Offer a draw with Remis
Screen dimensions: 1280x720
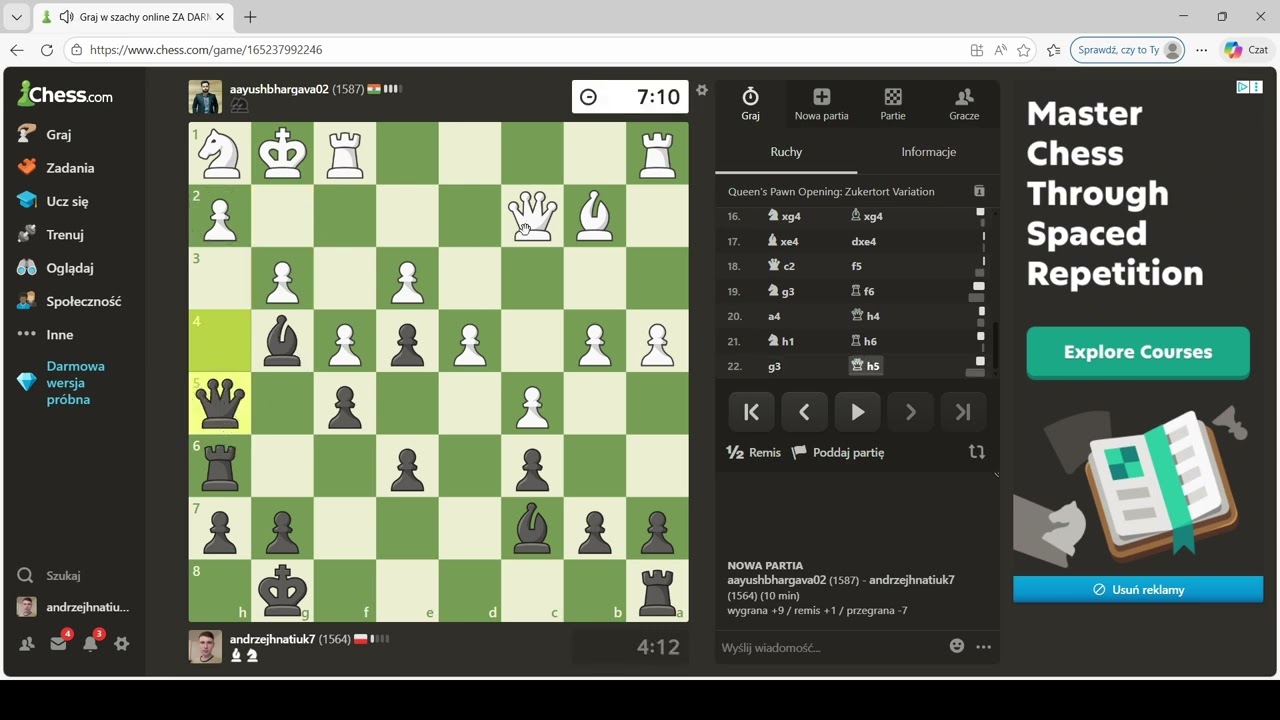[x=754, y=452]
